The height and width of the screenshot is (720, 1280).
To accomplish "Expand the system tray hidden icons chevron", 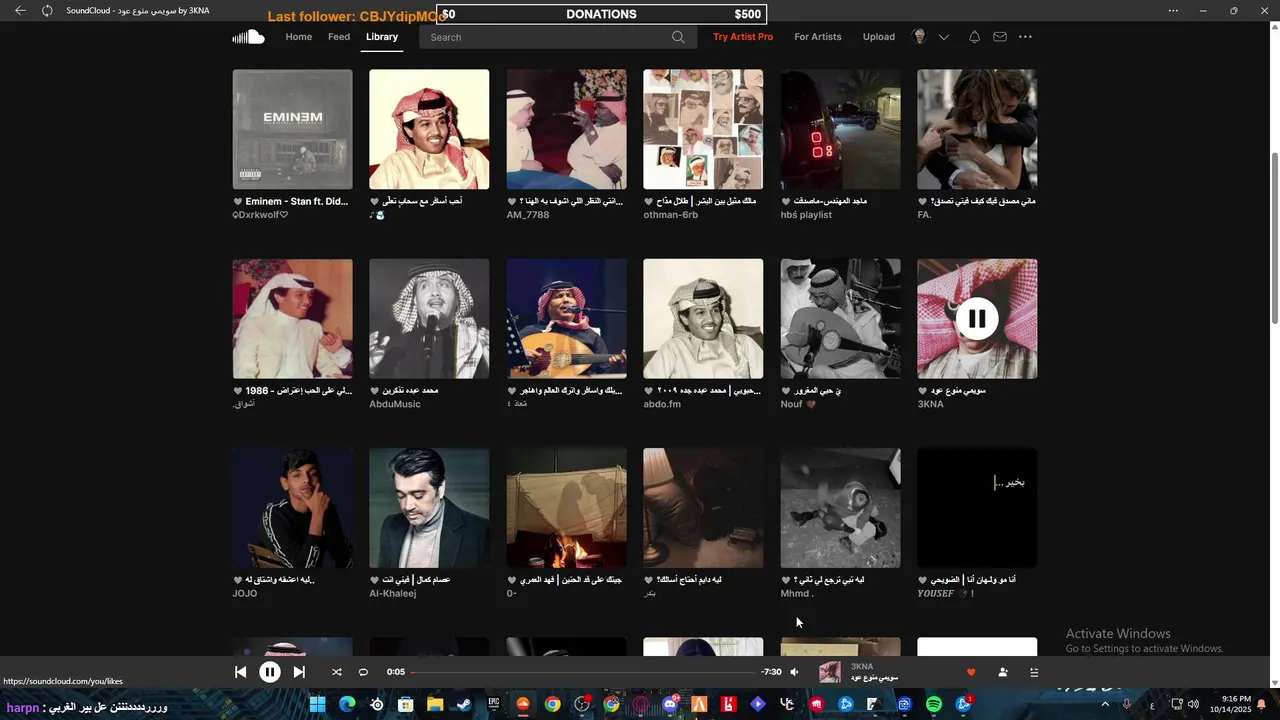I will pos(1105,704).
